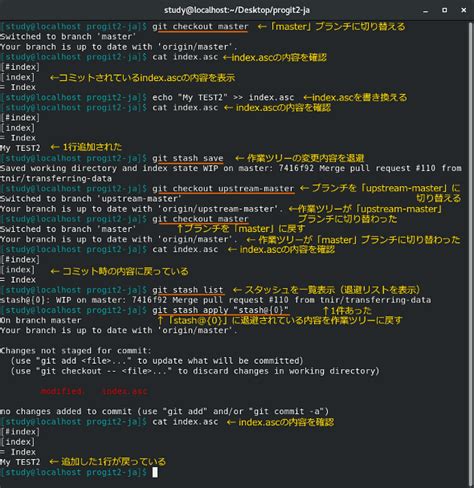474x488 pixels.
Task: Click the line mentioning 'origin/upstream-master'
Action: coord(142,209)
